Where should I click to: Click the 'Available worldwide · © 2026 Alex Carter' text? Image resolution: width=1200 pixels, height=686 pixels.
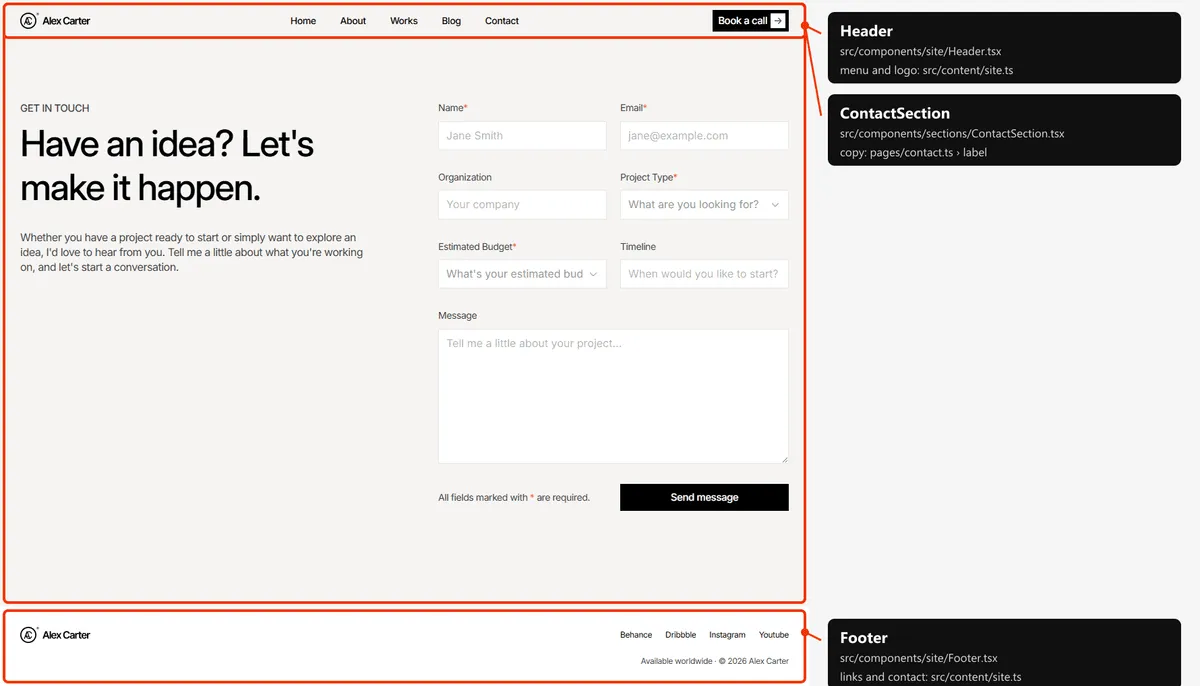coord(715,661)
